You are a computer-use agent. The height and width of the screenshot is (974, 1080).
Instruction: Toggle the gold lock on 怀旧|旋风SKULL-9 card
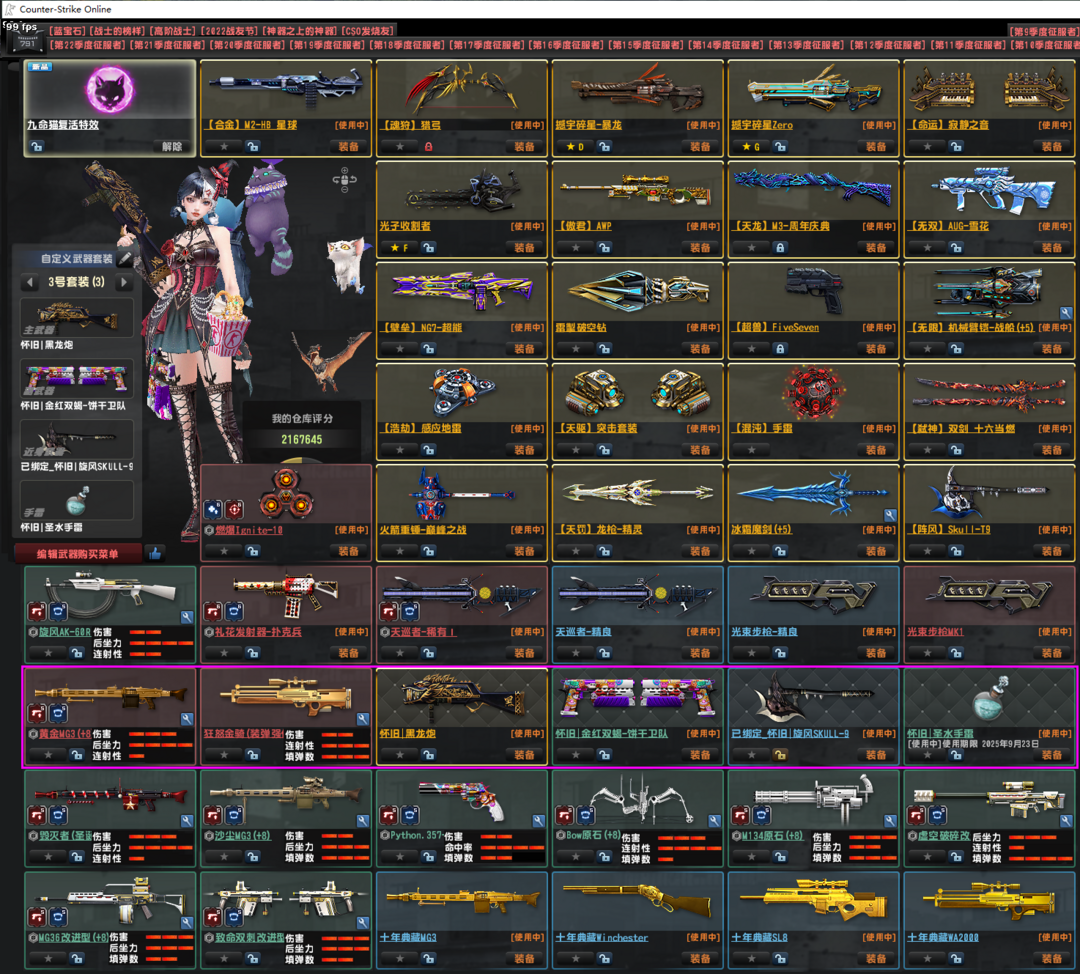tap(780, 755)
